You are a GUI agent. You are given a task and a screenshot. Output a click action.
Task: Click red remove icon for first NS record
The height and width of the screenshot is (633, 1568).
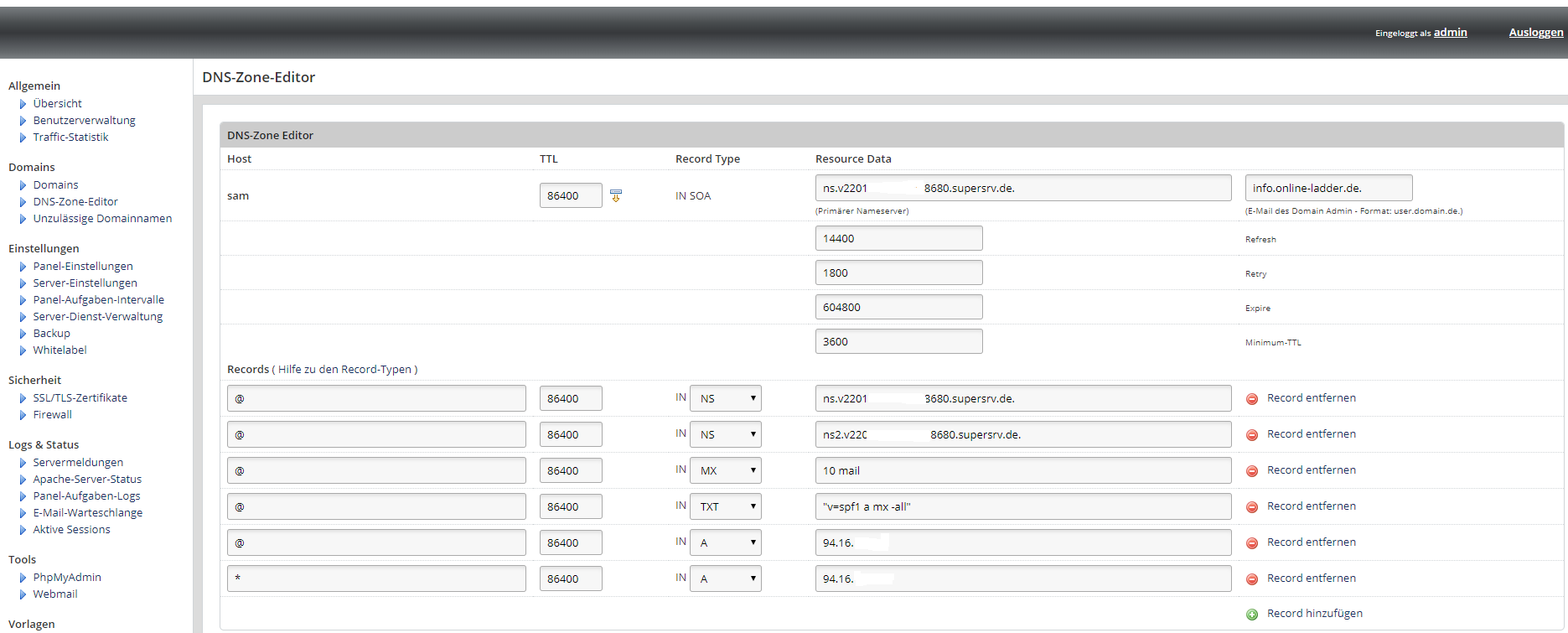(1252, 399)
